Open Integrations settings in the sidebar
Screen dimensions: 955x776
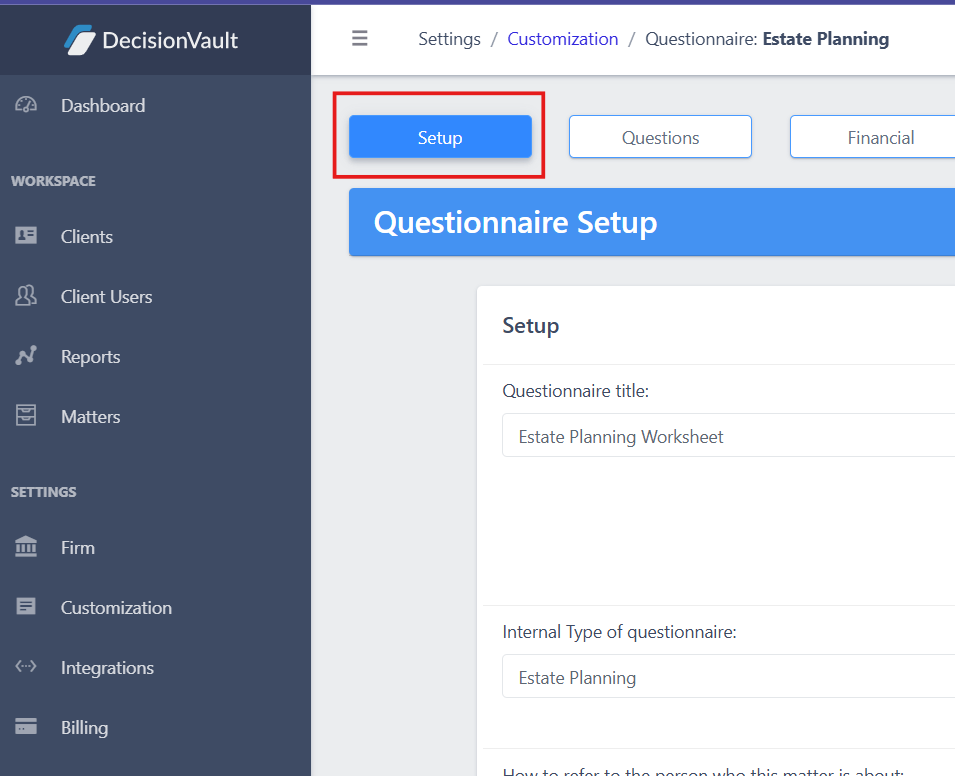click(107, 668)
